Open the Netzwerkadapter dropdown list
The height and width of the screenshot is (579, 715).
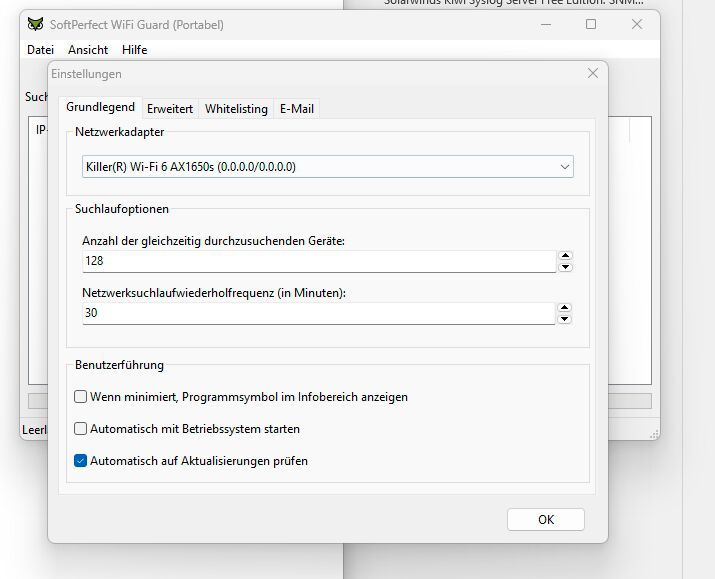pyautogui.click(x=328, y=167)
